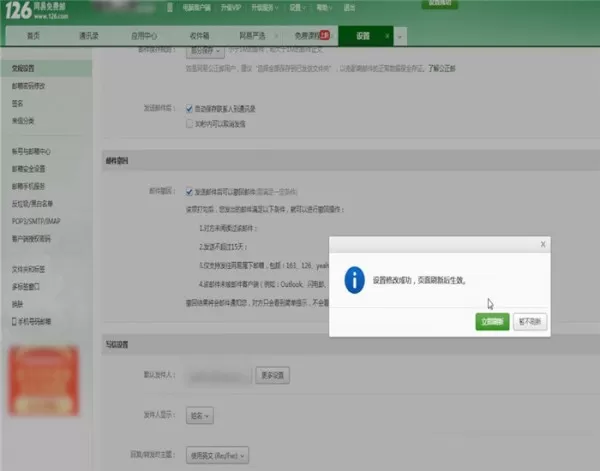600x471 pixels.
Task: Open 反垃圾/黑白名单 in the sidebar
Action: click(x=32, y=204)
